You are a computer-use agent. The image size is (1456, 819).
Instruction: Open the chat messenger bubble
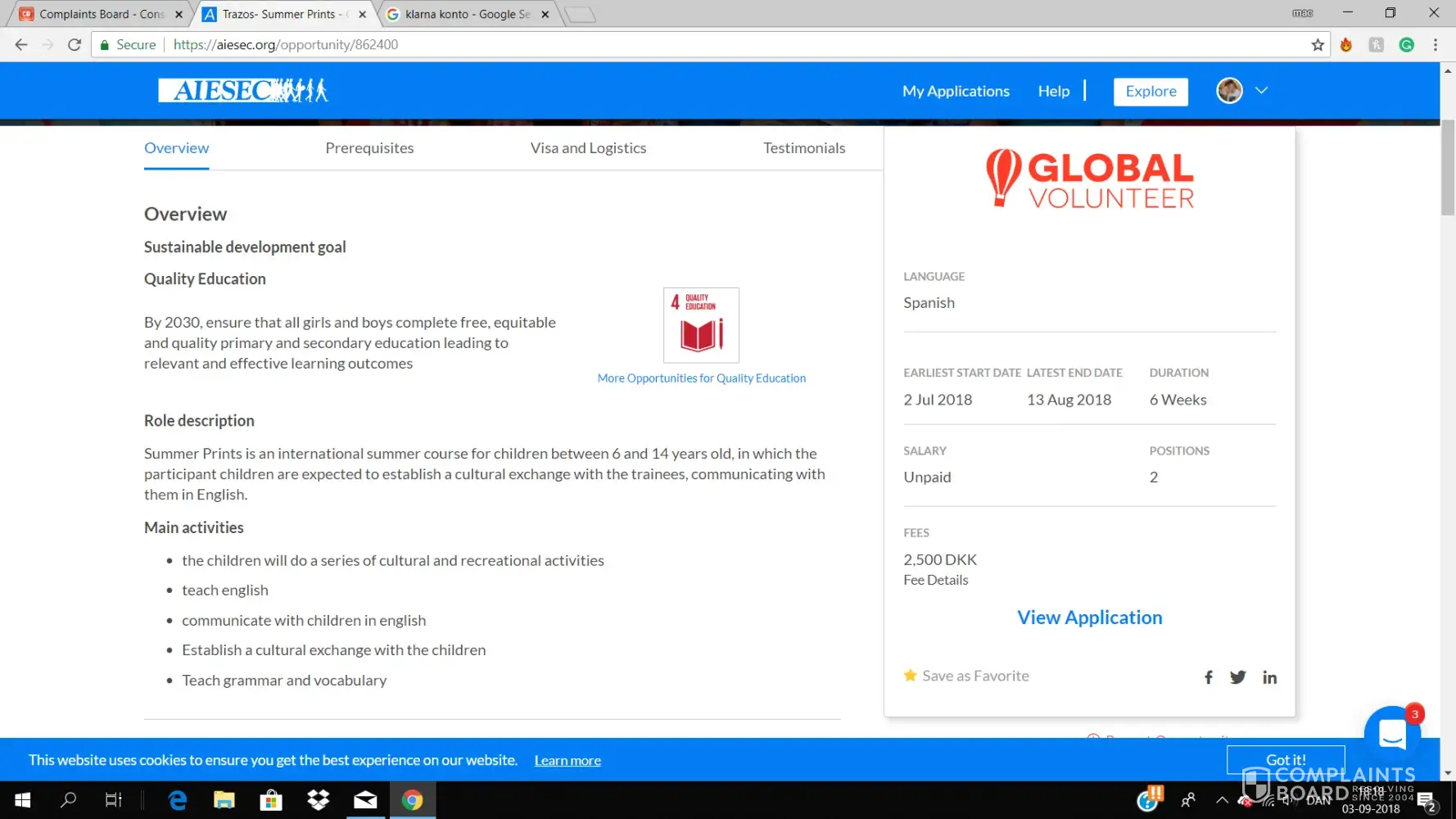click(x=1392, y=734)
